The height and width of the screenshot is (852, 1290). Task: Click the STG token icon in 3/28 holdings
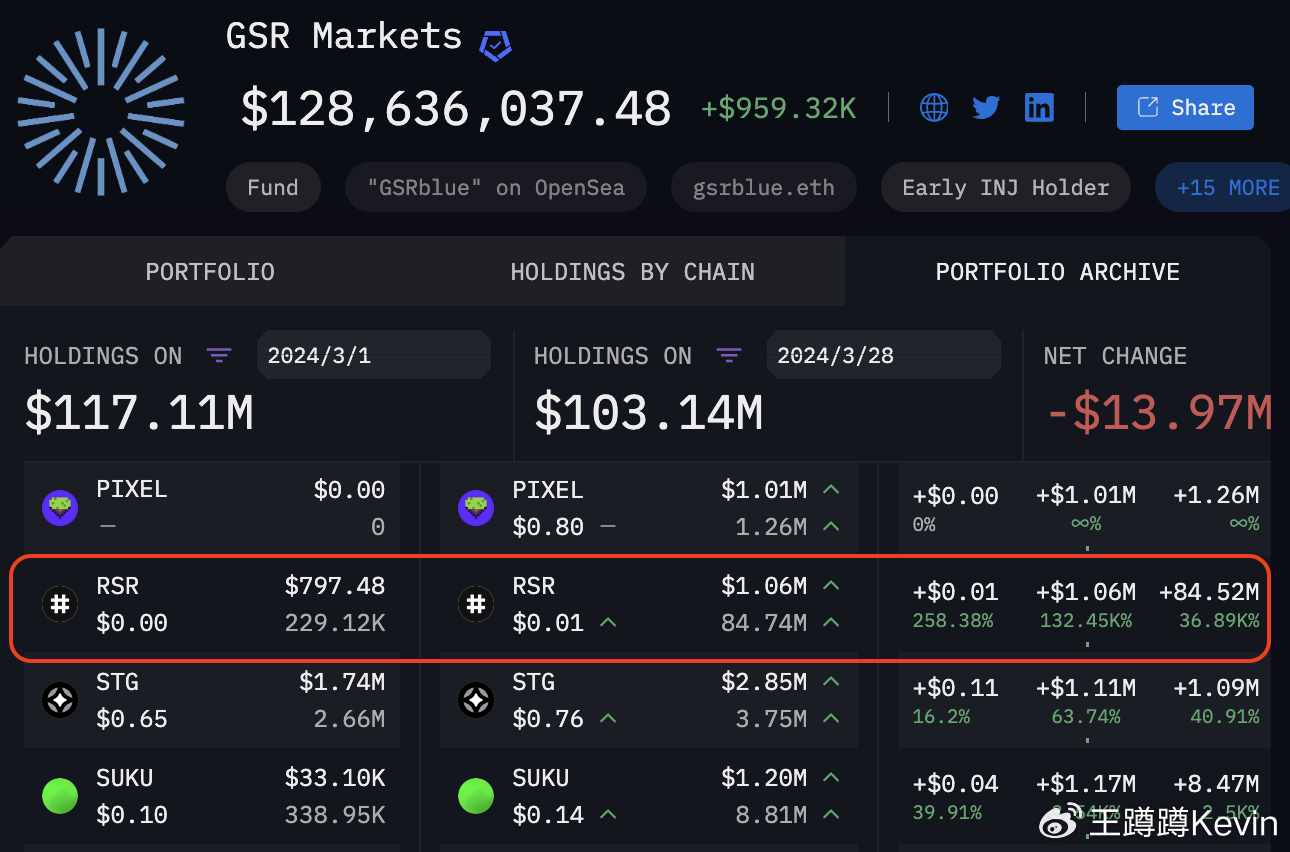(476, 700)
